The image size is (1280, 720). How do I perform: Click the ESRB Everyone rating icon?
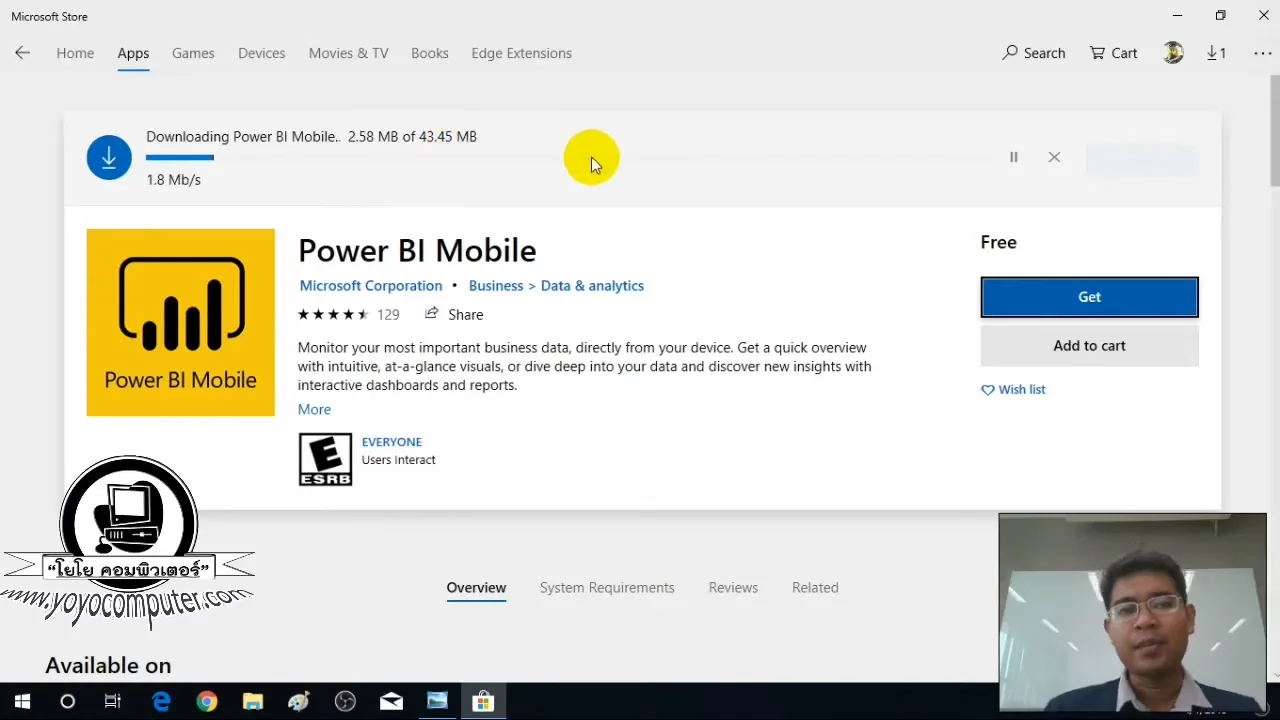point(325,459)
